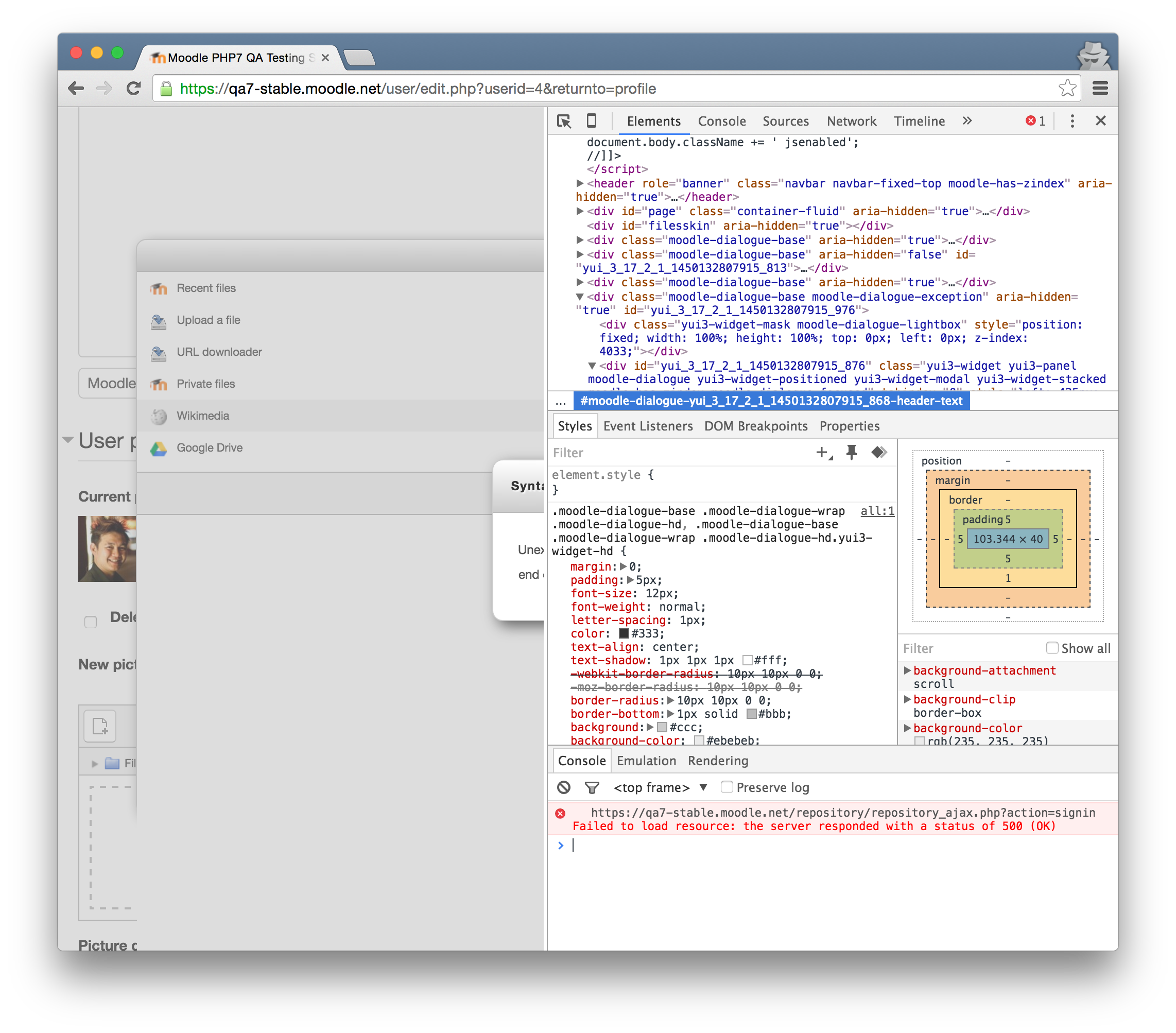Open the Sources tab
Screen dimensions: 1176x1033
tap(785, 121)
